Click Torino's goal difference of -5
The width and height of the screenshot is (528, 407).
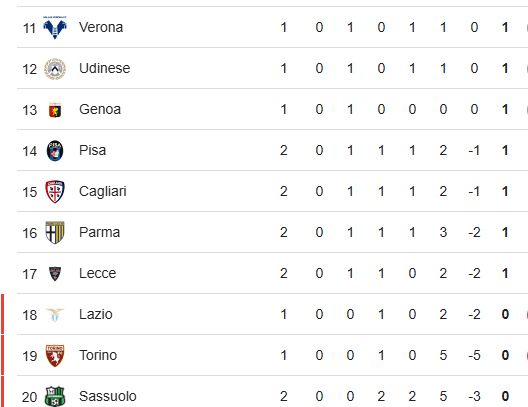pos(474,355)
